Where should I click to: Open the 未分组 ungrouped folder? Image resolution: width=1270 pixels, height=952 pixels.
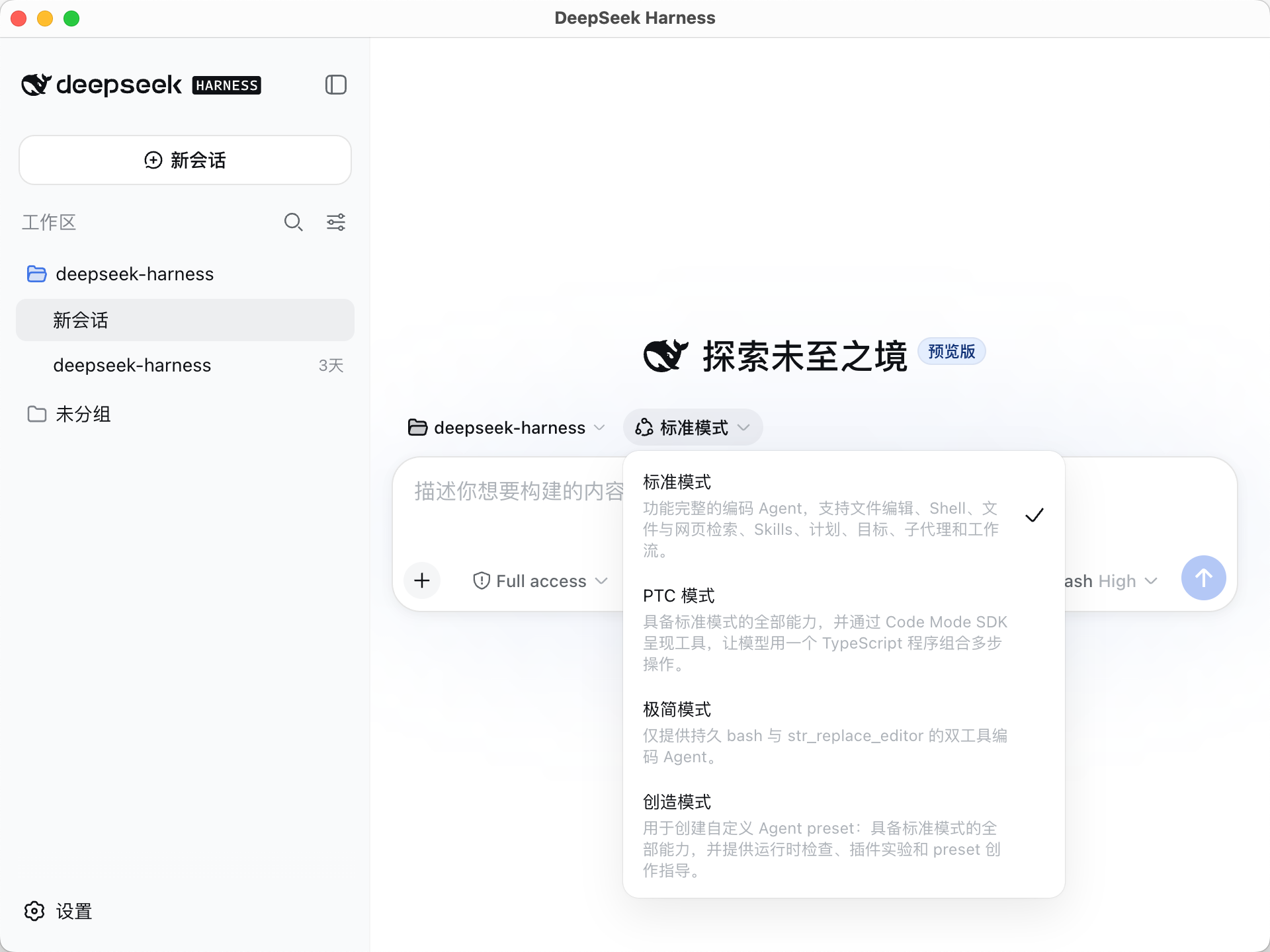click(185, 414)
